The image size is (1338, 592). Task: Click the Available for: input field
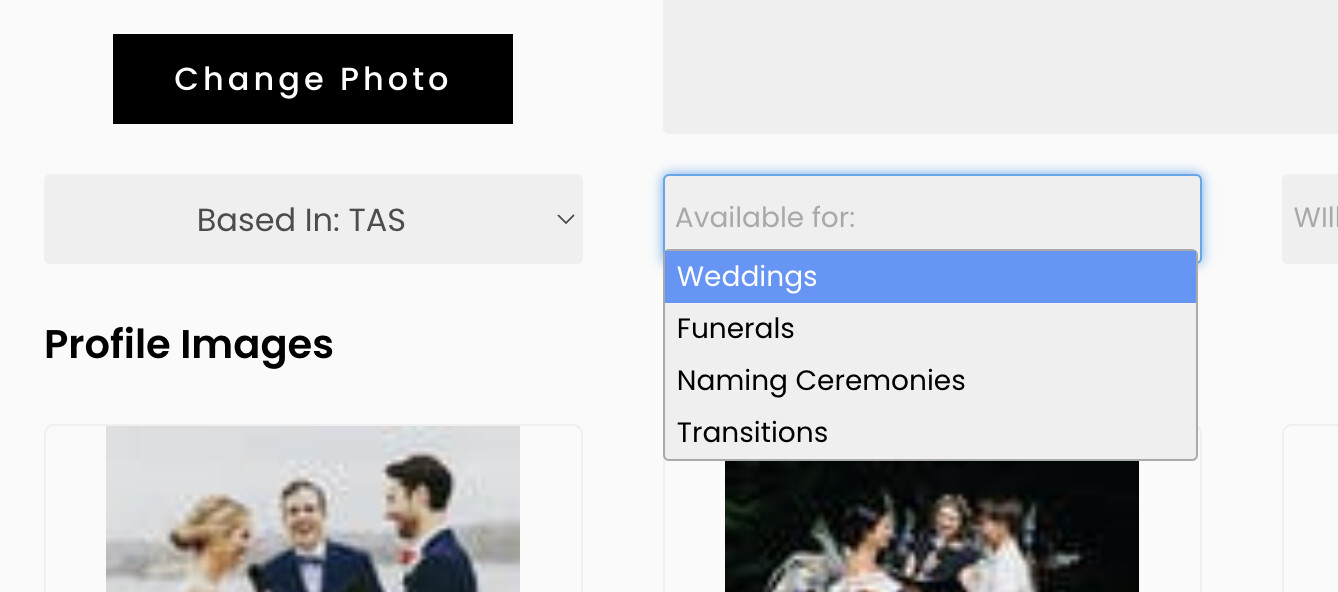click(x=932, y=217)
